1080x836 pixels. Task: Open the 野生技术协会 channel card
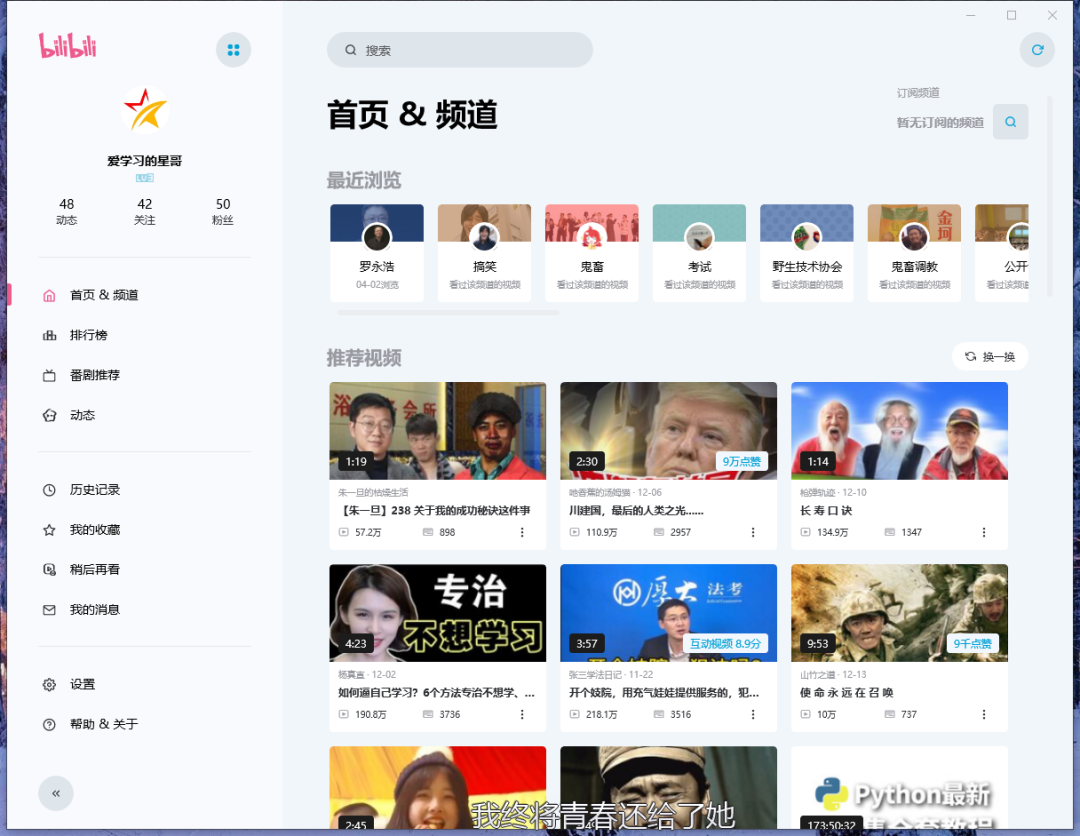tap(807, 253)
